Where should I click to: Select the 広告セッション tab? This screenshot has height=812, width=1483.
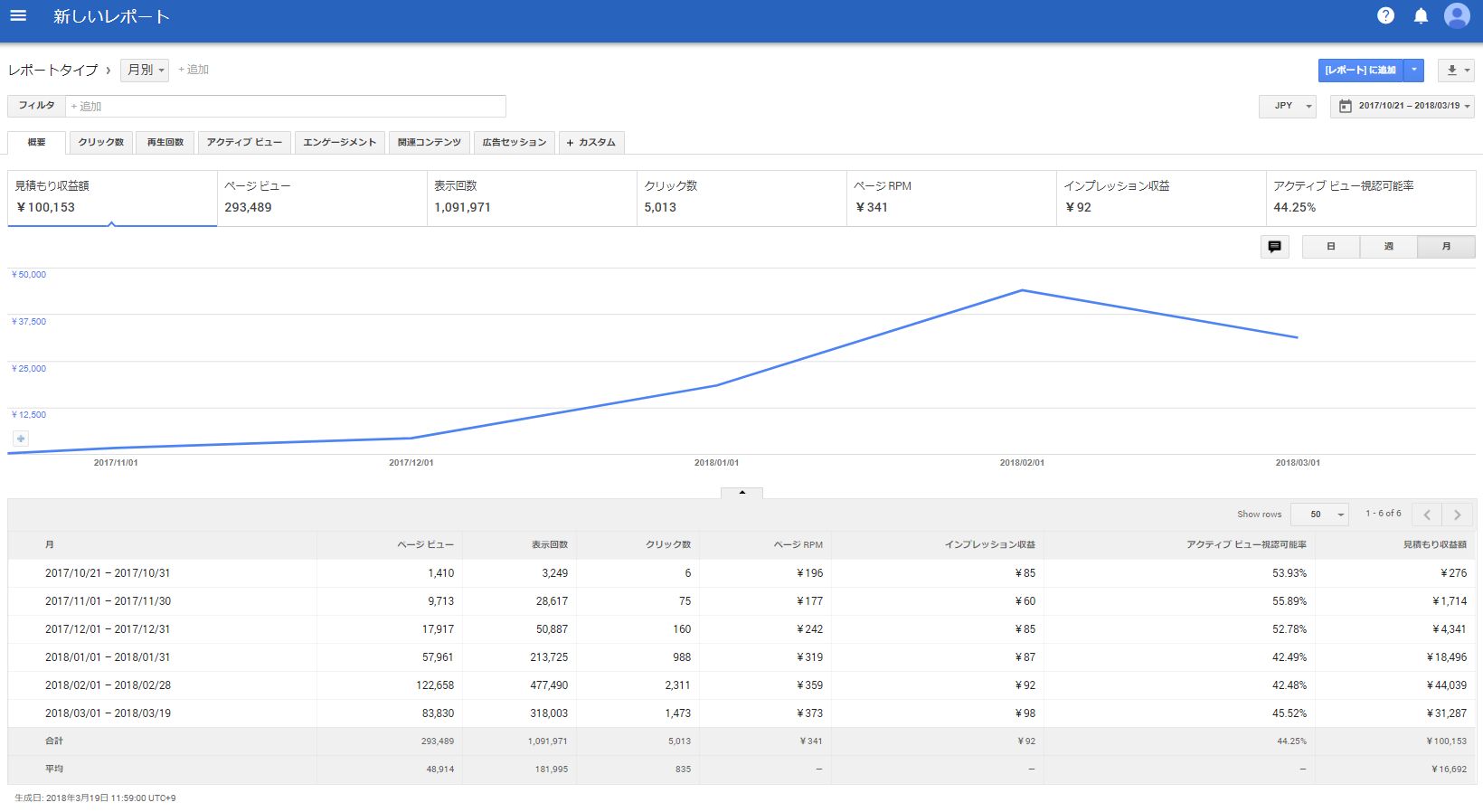[x=515, y=143]
